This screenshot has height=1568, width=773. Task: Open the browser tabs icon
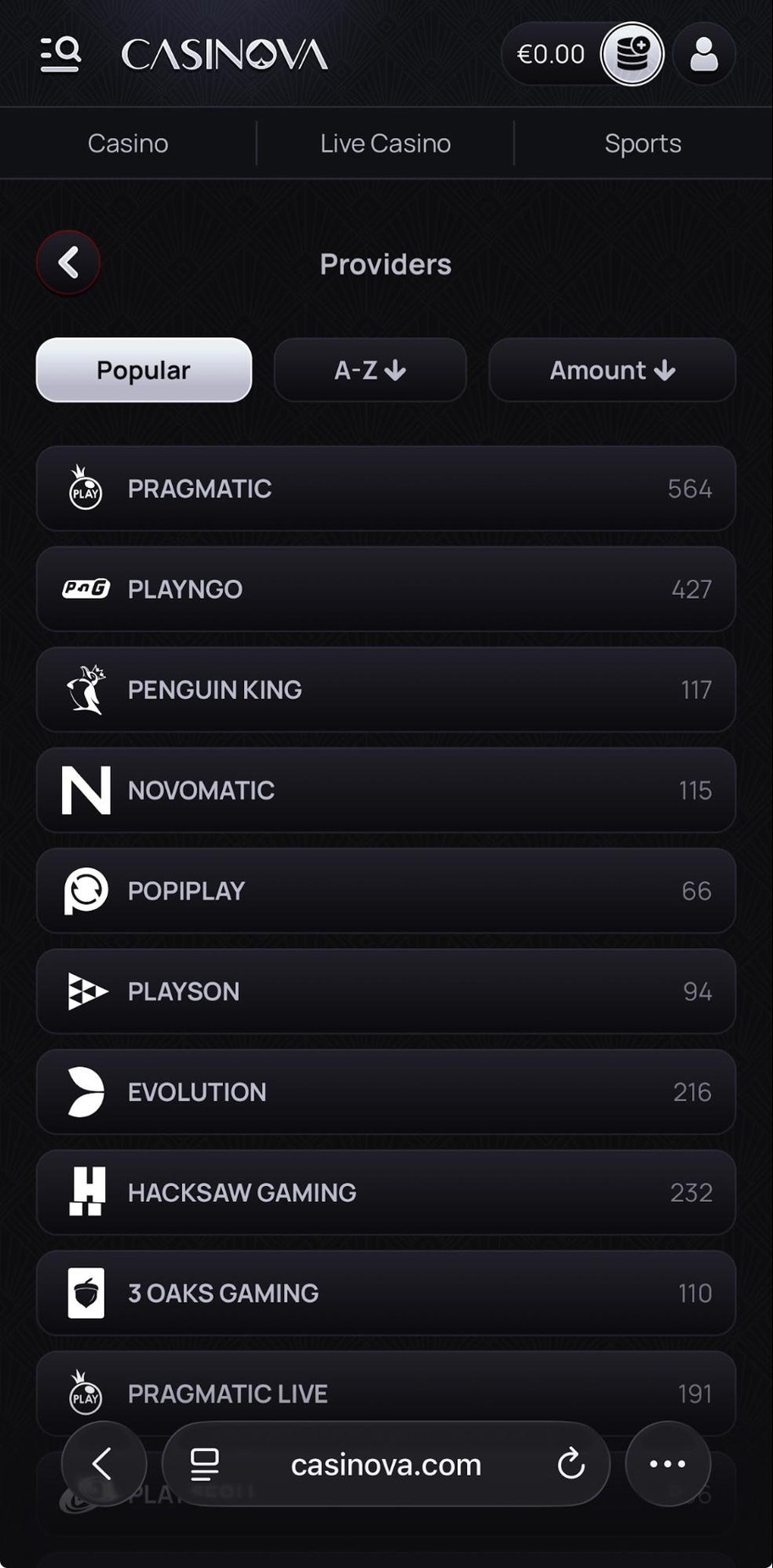(x=204, y=1464)
